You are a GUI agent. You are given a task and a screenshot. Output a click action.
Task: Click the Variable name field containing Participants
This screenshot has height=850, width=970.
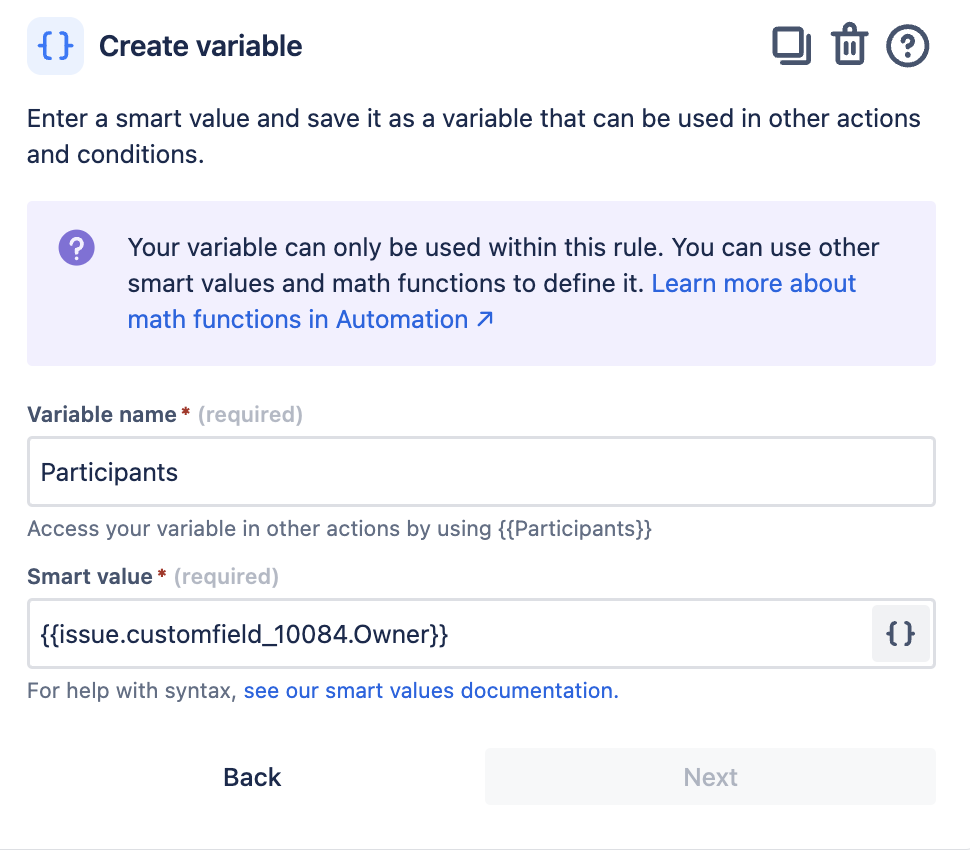pyautogui.click(x=480, y=472)
